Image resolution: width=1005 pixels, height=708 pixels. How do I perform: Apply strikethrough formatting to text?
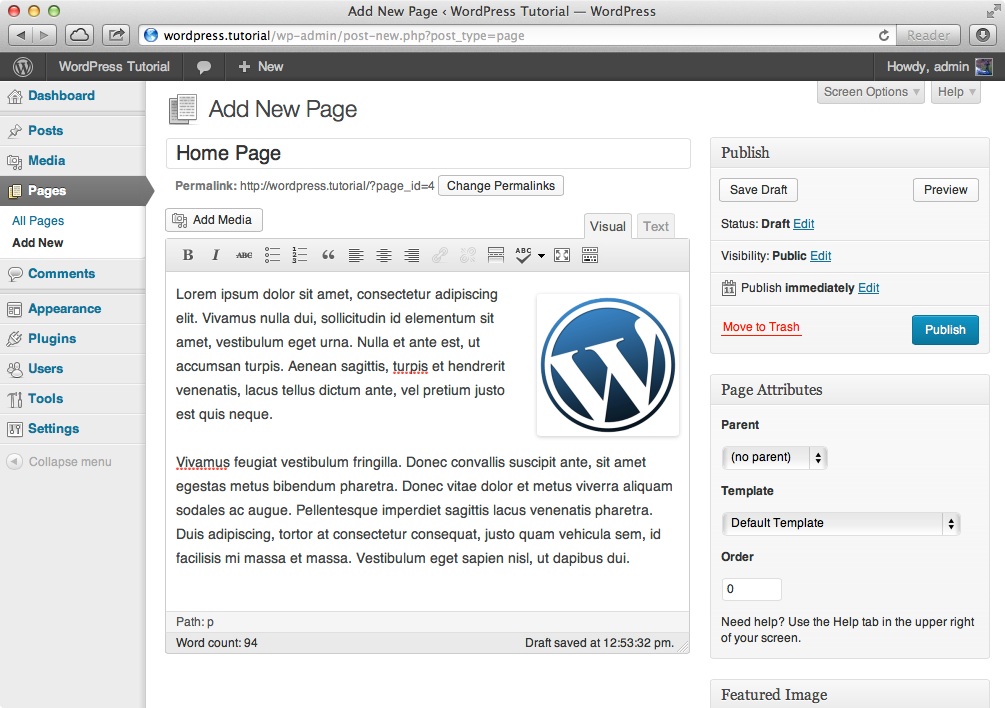point(244,255)
